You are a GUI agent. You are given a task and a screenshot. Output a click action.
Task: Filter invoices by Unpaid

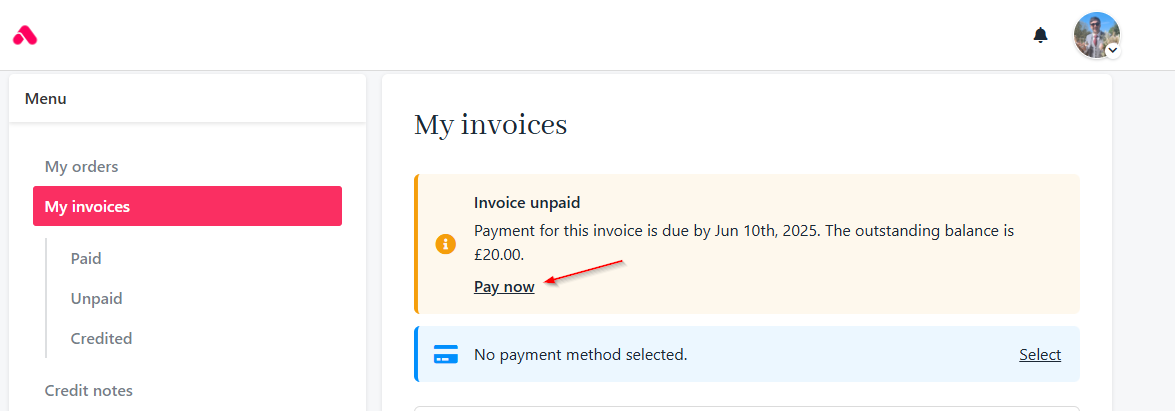coord(97,298)
